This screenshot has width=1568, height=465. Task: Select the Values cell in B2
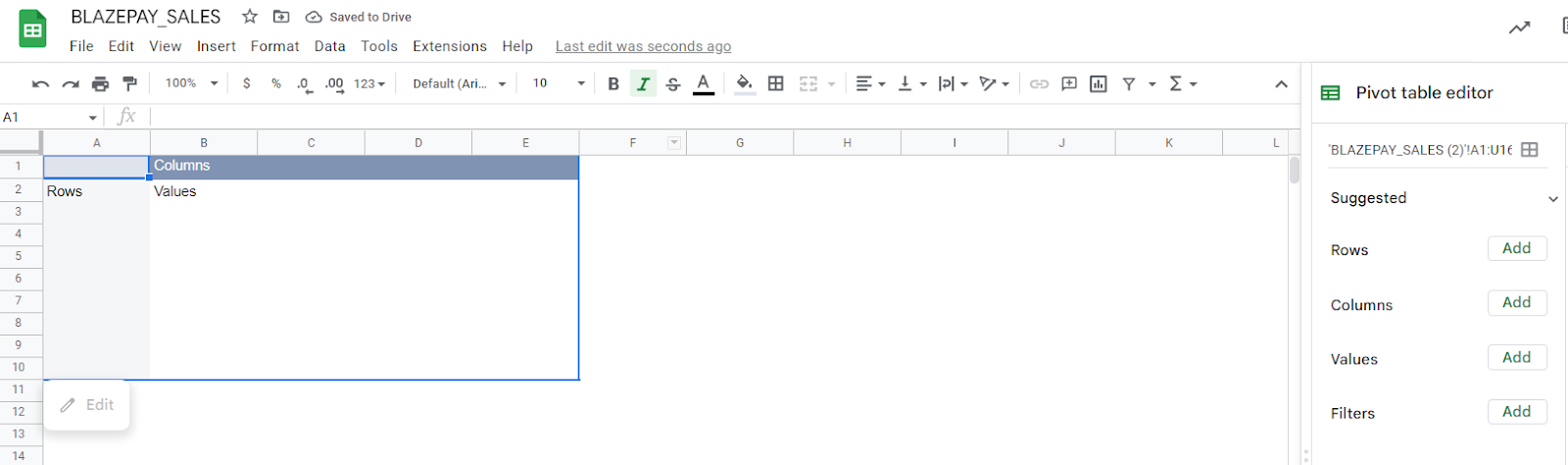[203, 191]
